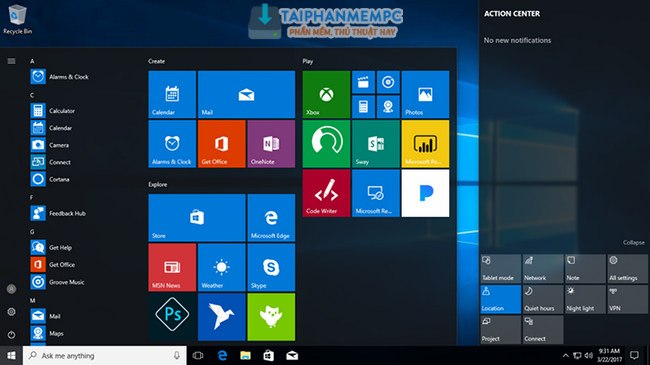Enable Quiet hours quick action

(543, 299)
